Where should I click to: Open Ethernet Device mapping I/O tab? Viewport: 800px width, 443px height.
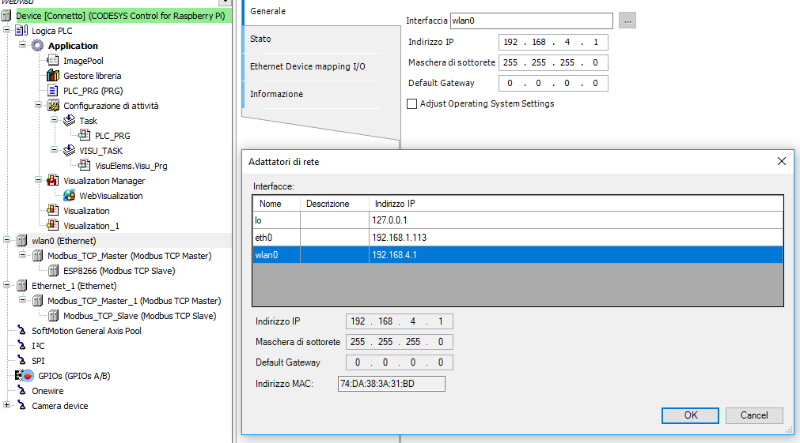pyautogui.click(x=321, y=67)
